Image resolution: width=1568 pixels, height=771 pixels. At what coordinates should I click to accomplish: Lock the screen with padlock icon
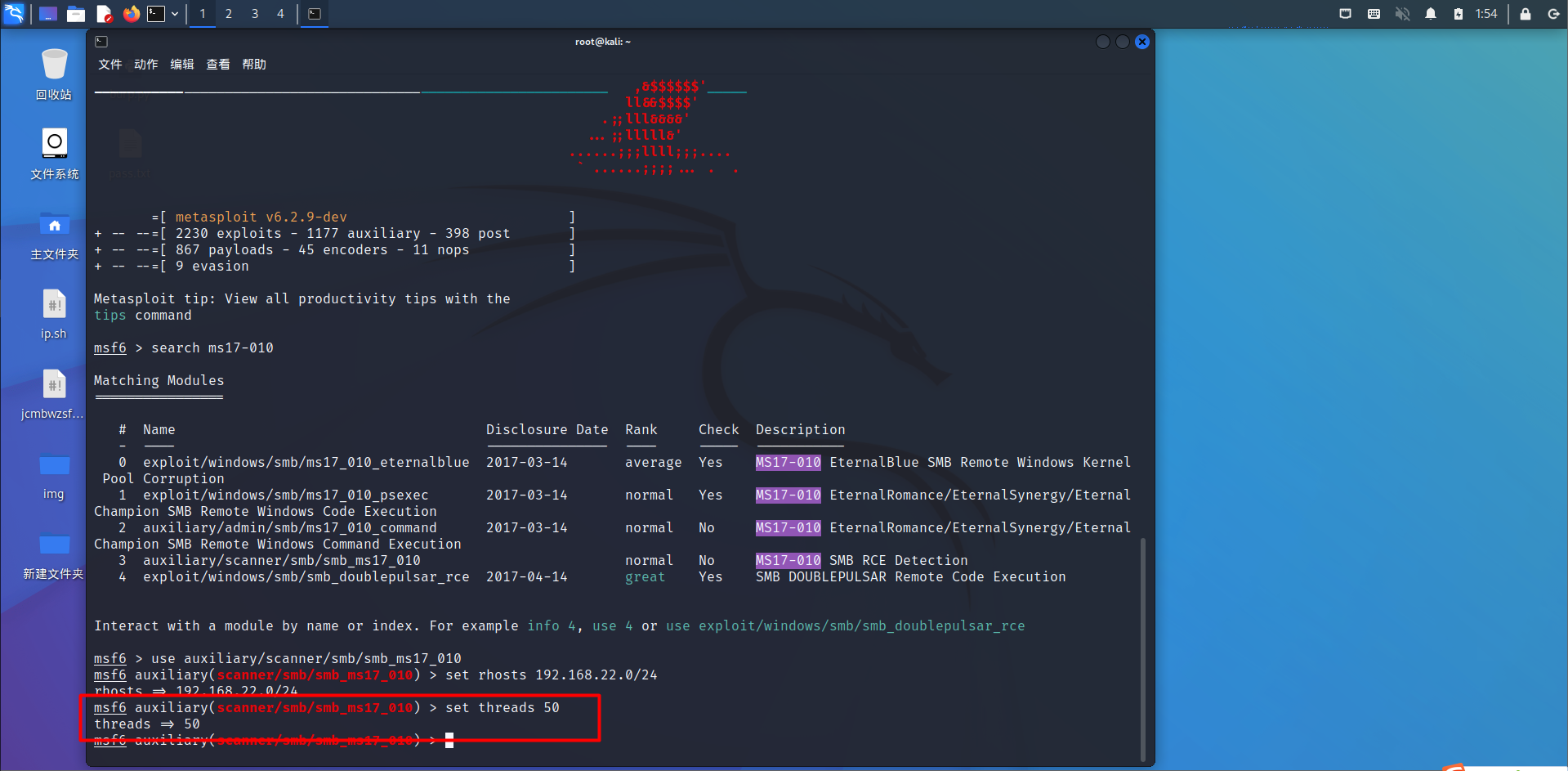pos(1525,14)
